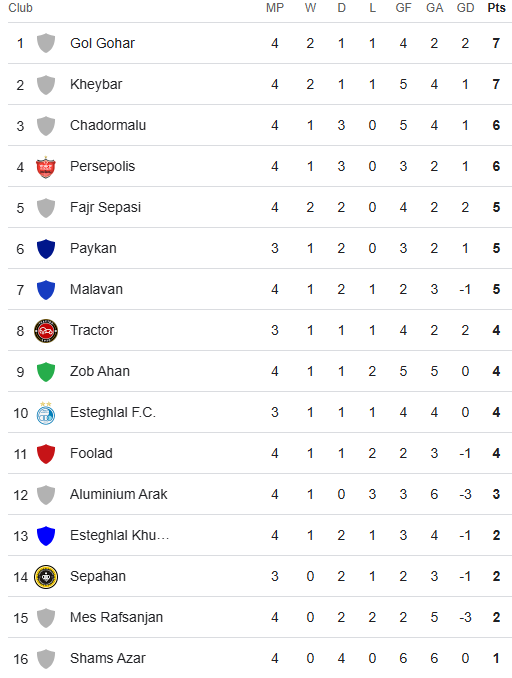Screen dimensions: 512x678
Task: Select the Chadormalu club name
Action: (108, 125)
